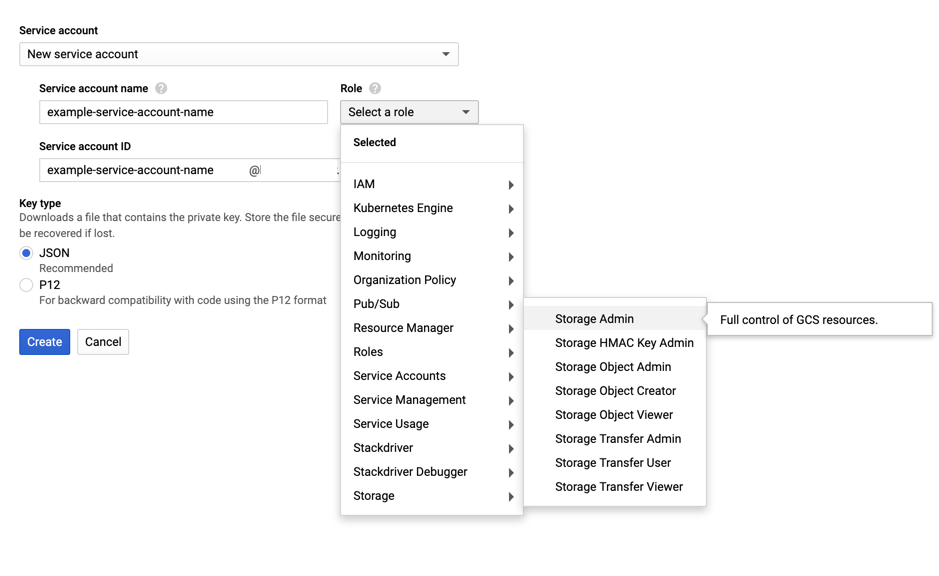The height and width of the screenshot is (576, 939).
Task: Choose the Storage Transfer User role
Action: 615,463
